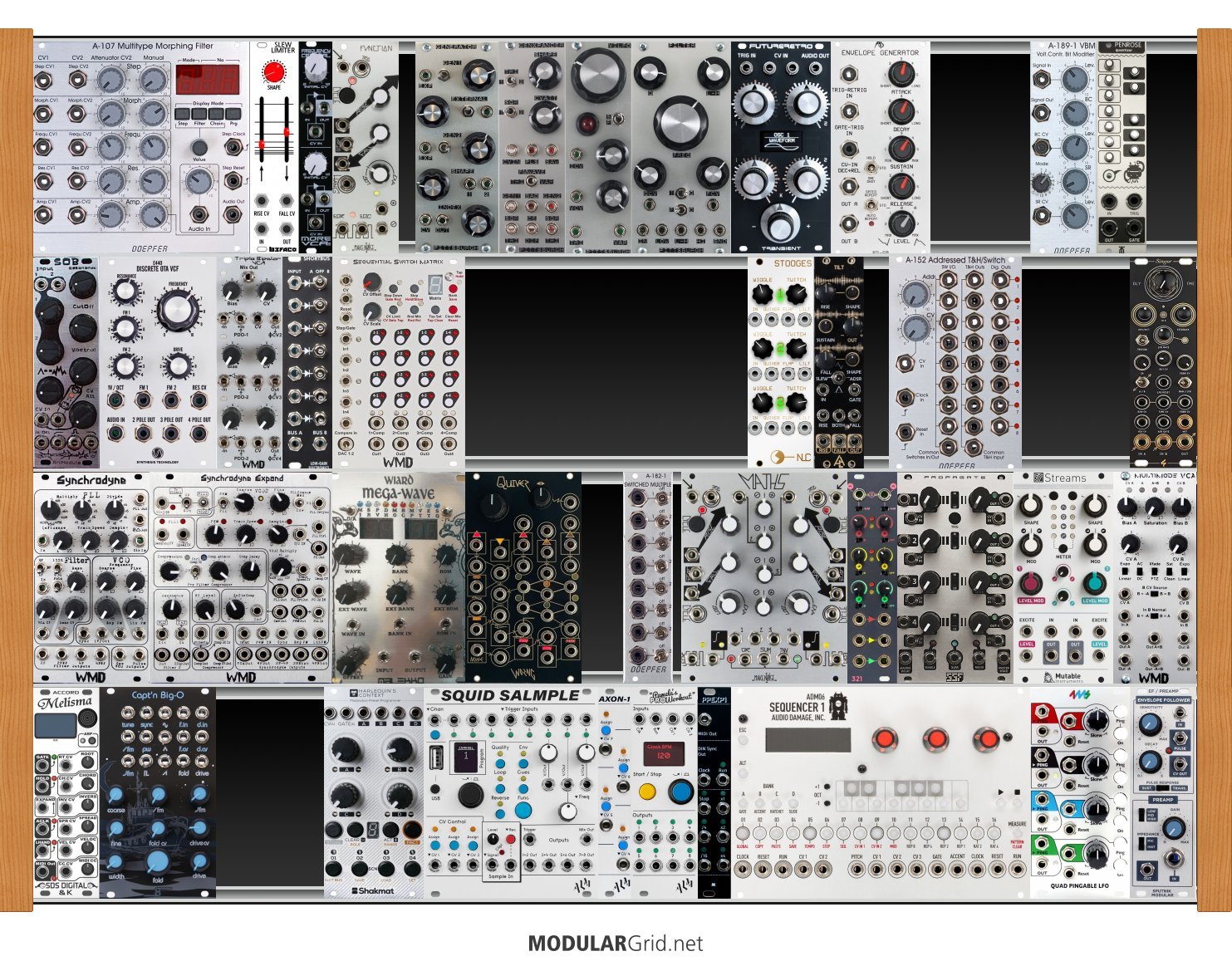
Task: Select the A-182-1 Switched Multiple module
Action: pos(648,577)
